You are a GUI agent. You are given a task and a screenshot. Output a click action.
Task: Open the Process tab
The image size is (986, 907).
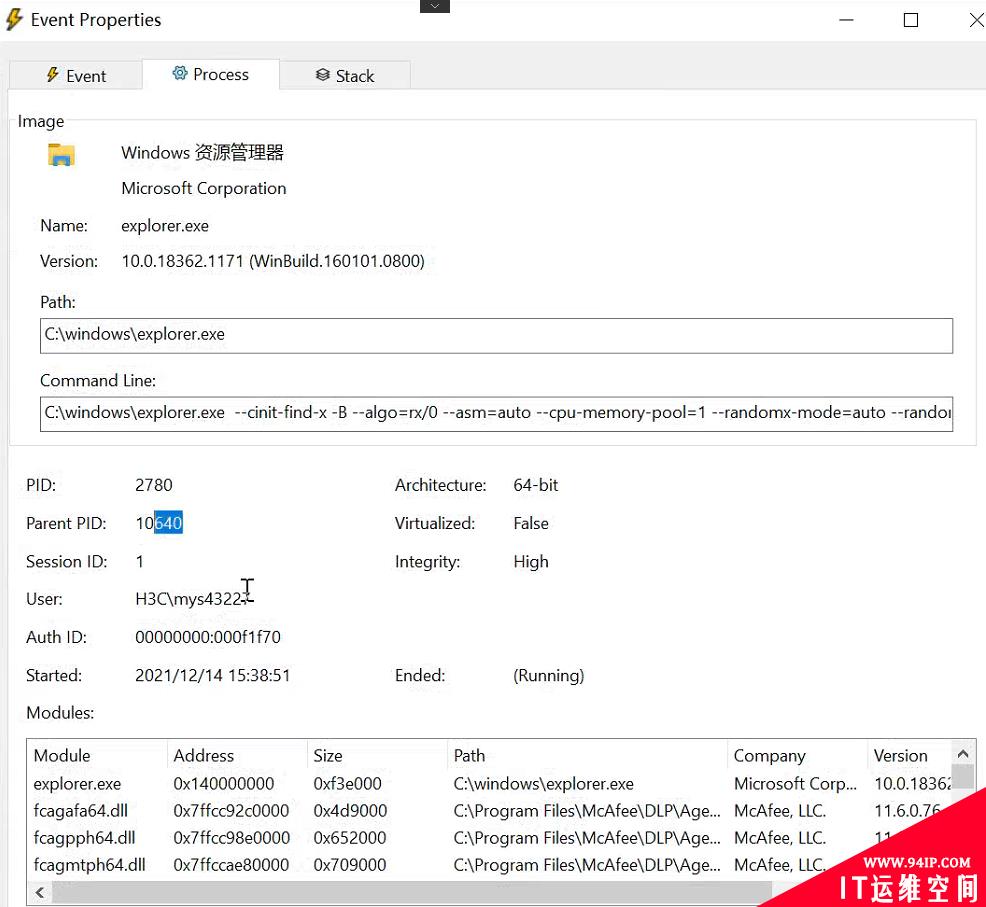211,74
